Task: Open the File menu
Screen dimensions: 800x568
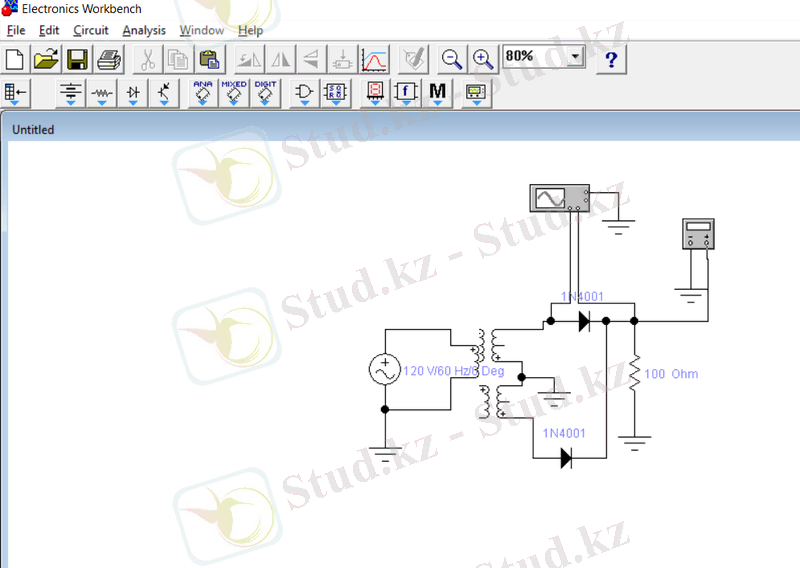Action: 15,31
